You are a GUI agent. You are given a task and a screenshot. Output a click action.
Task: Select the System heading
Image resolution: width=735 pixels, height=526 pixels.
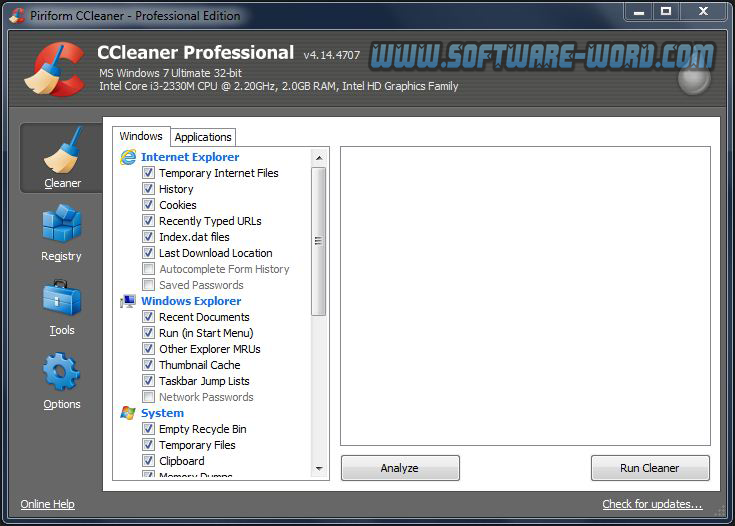pyautogui.click(x=162, y=413)
